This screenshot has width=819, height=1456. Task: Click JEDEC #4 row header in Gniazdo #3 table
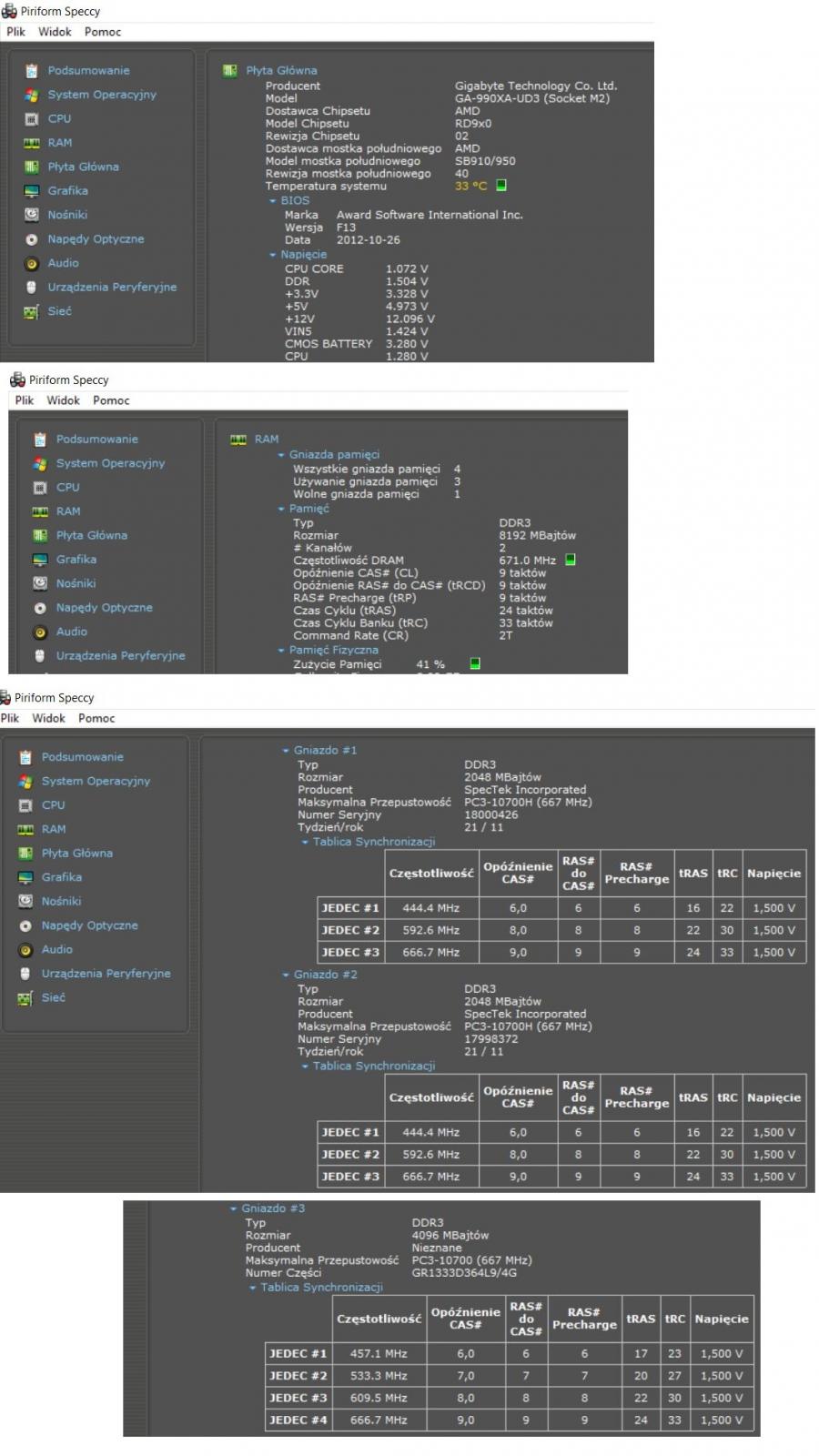(298, 1421)
